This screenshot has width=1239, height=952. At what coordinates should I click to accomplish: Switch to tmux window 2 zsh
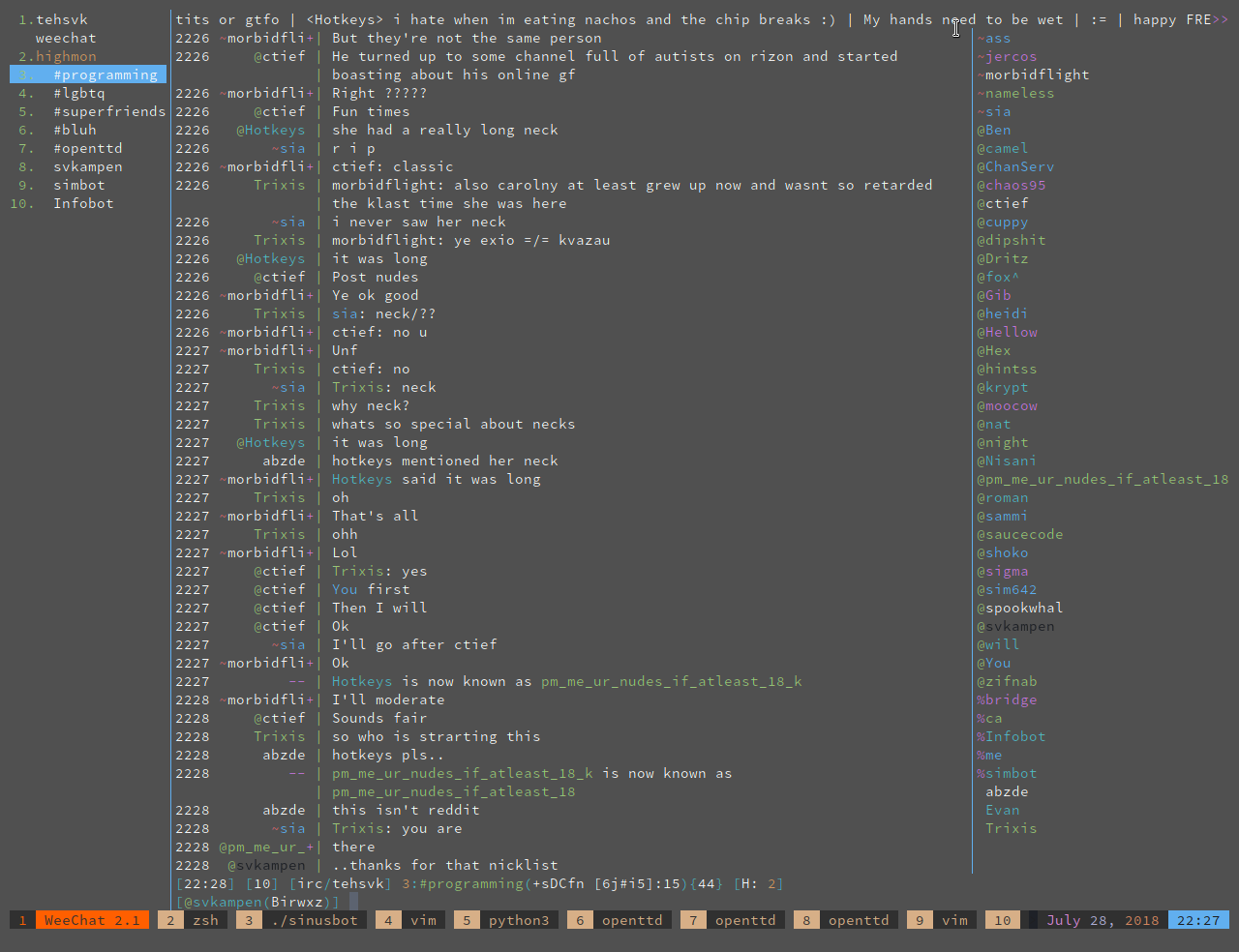(194, 920)
